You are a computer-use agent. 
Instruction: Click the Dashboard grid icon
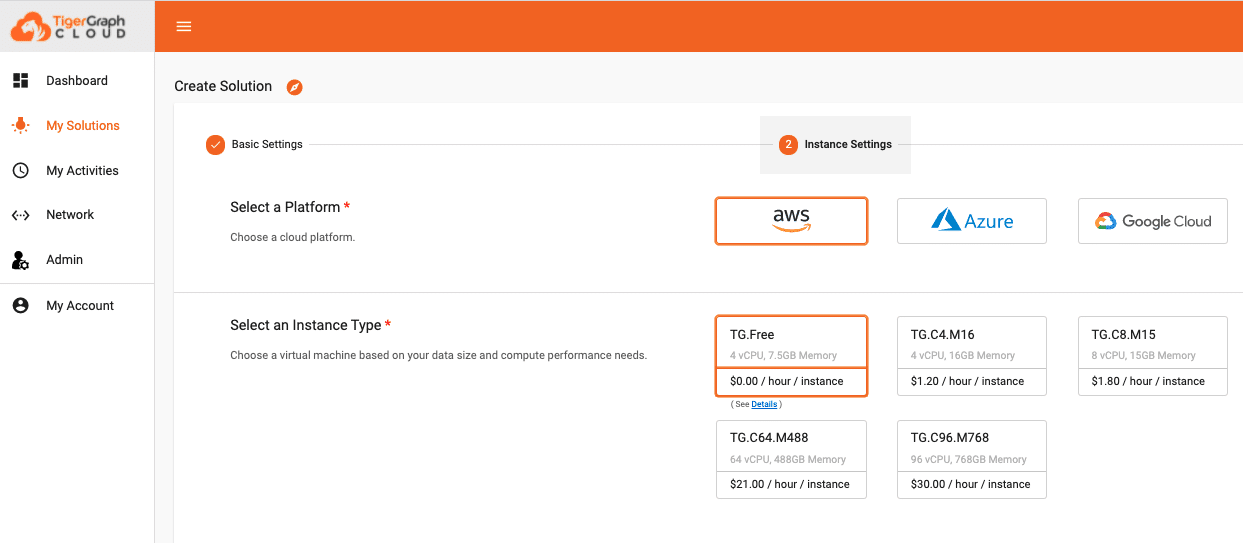click(x=20, y=81)
